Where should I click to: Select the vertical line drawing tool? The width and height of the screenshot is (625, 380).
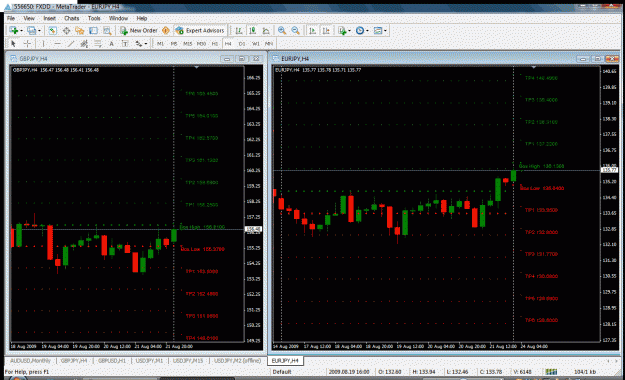[43, 43]
